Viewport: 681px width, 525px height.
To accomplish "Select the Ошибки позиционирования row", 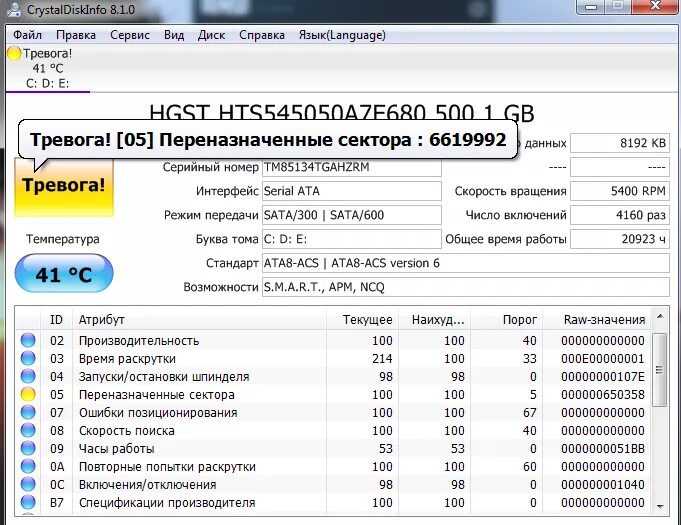I will 334,412.
